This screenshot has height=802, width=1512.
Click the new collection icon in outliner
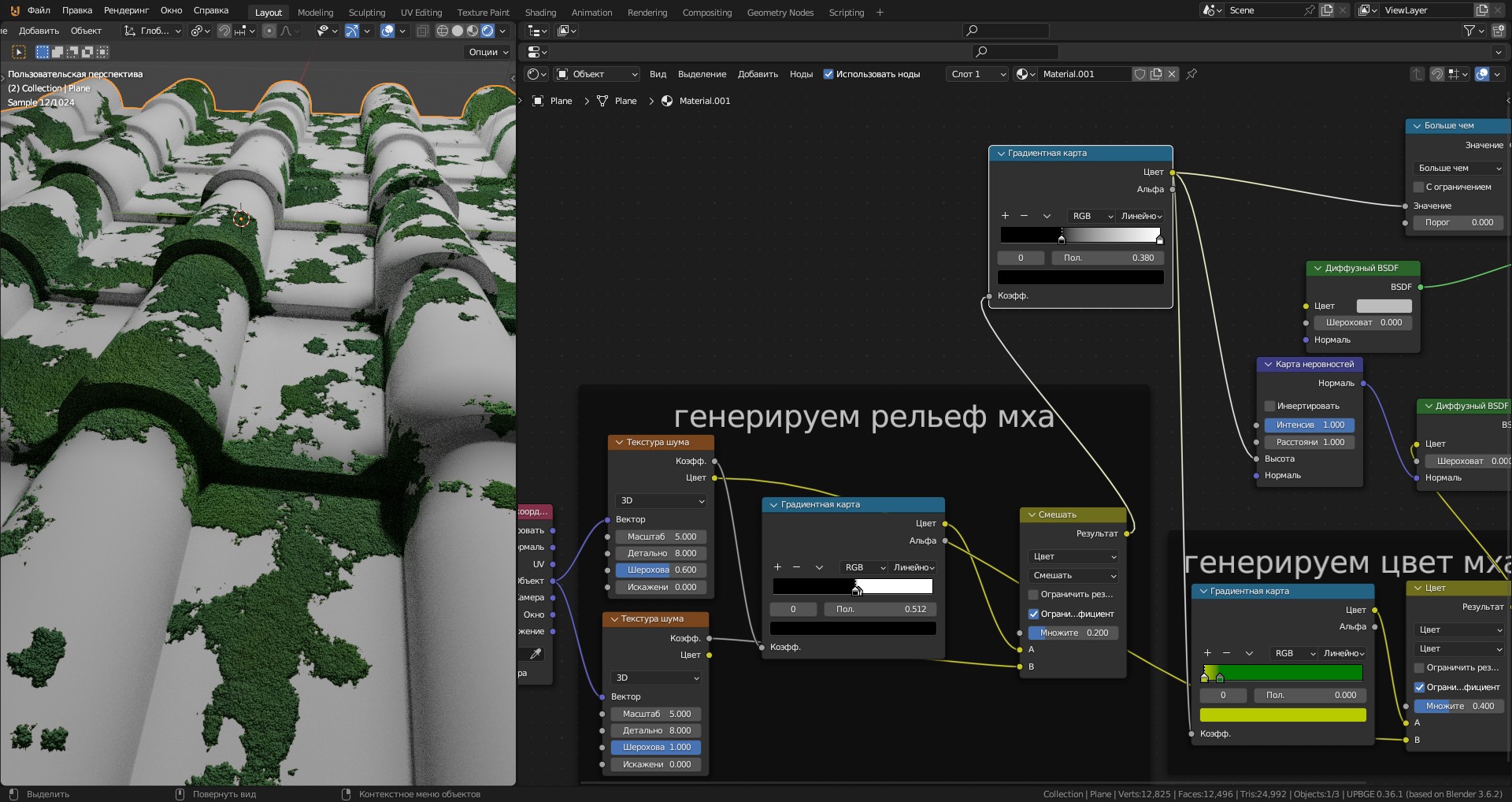point(1499,31)
